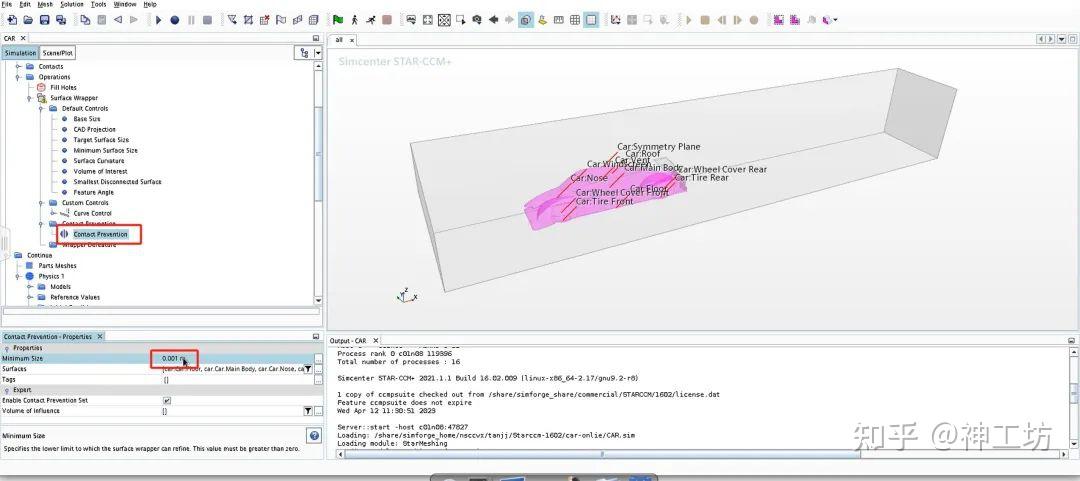Uncheck Enable Contact Prevention Set checkbox
Image resolution: width=1080 pixels, height=481 pixels.
pos(167,400)
